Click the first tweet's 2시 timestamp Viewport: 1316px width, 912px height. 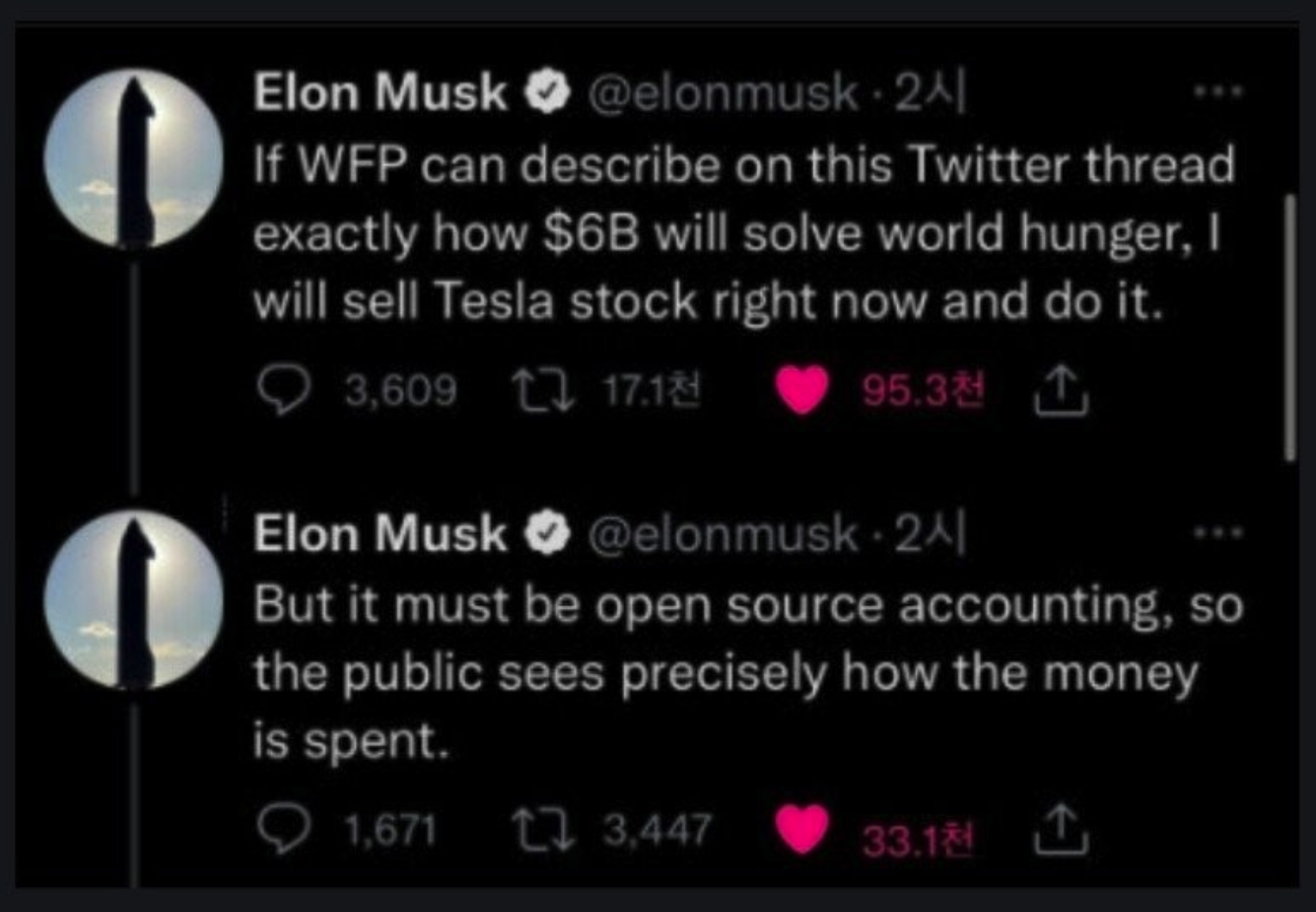(x=930, y=92)
